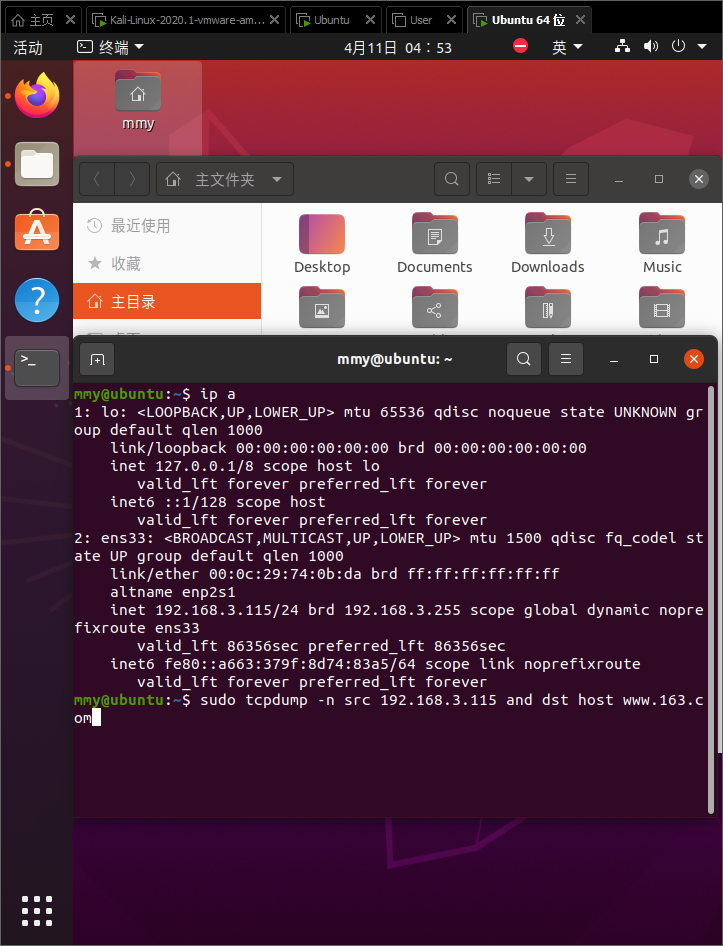The width and height of the screenshot is (723, 946).
Task: Expand the system menu arrow
Action: click(x=702, y=46)
